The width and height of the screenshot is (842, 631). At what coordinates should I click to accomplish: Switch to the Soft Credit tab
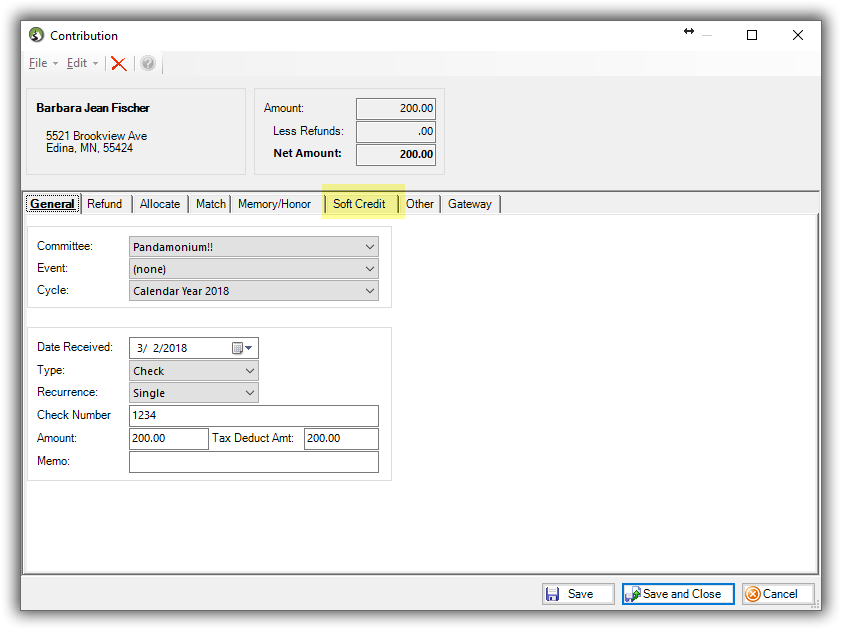(x=359, y=204)
